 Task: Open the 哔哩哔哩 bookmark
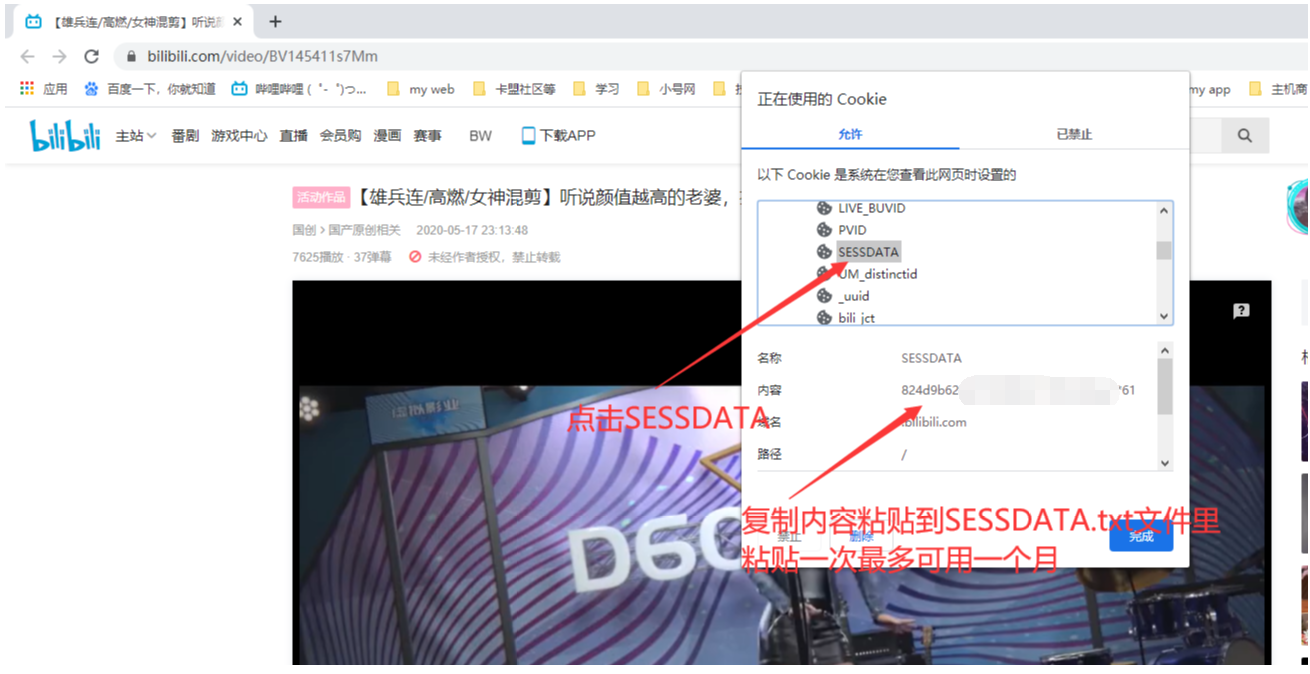coord(299,89)
